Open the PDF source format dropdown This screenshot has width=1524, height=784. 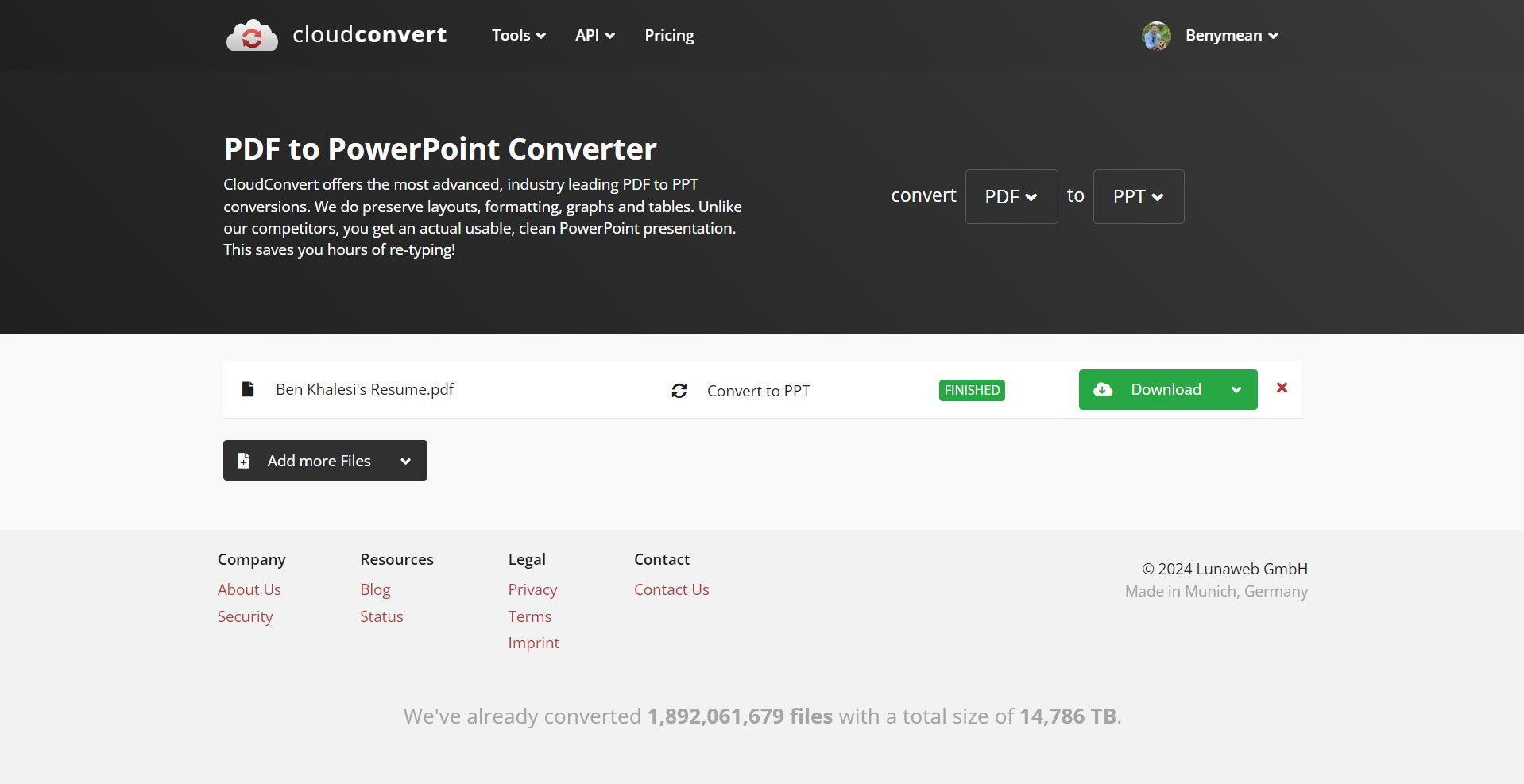(1011, 196)
